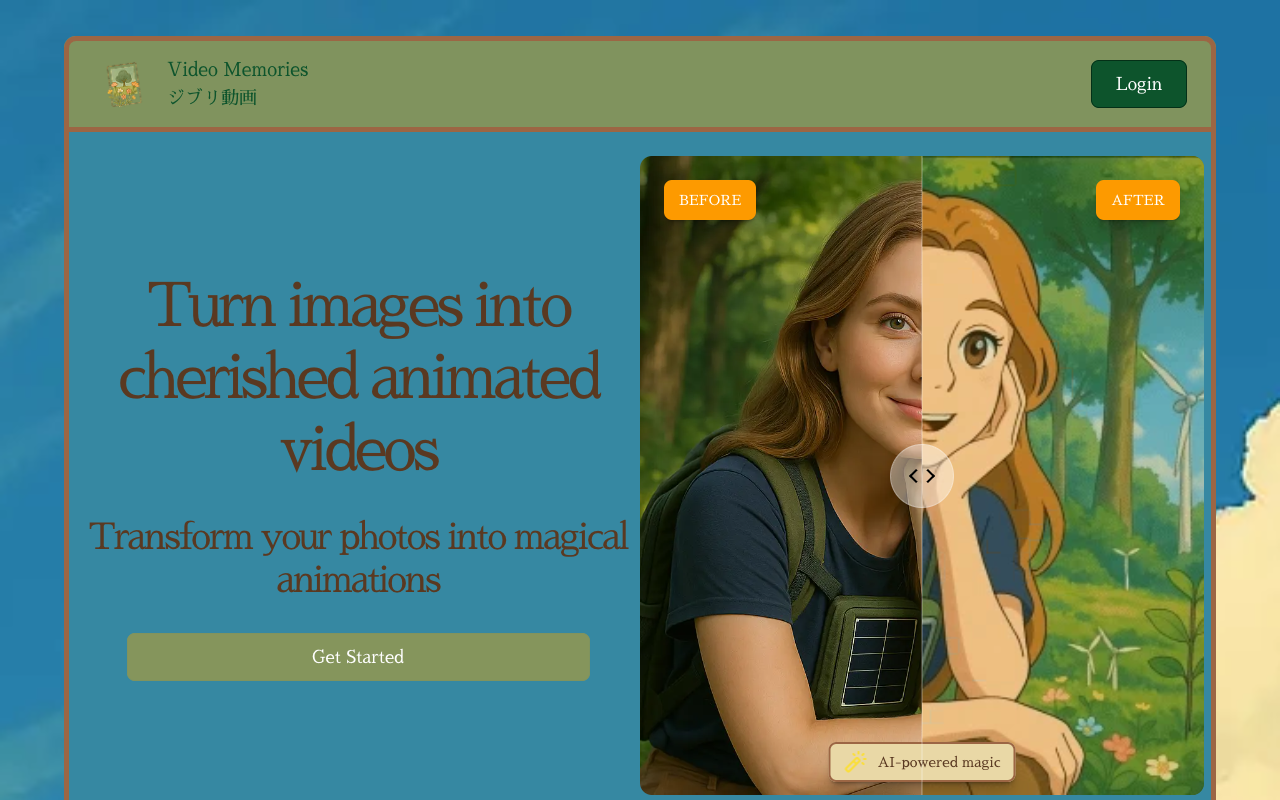Click the AI-powered magic badge

click(922, 761)
